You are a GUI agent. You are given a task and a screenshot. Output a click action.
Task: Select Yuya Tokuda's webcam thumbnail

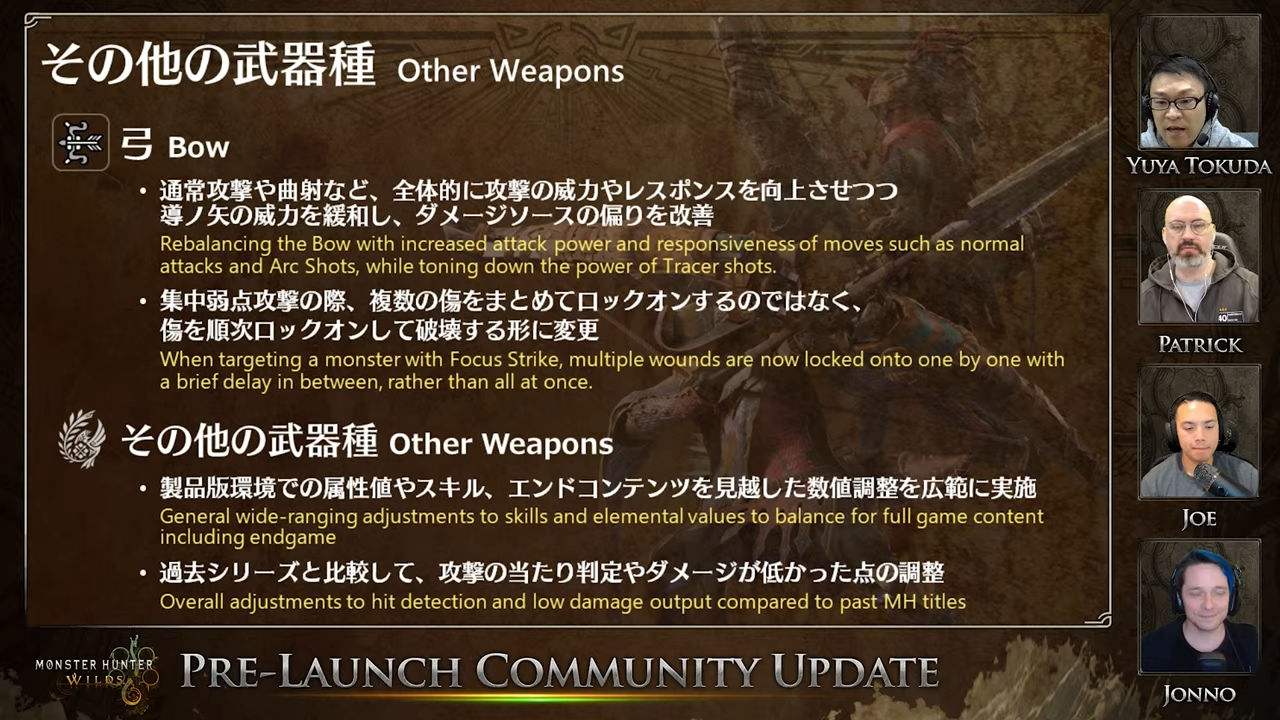(1199, 83)
